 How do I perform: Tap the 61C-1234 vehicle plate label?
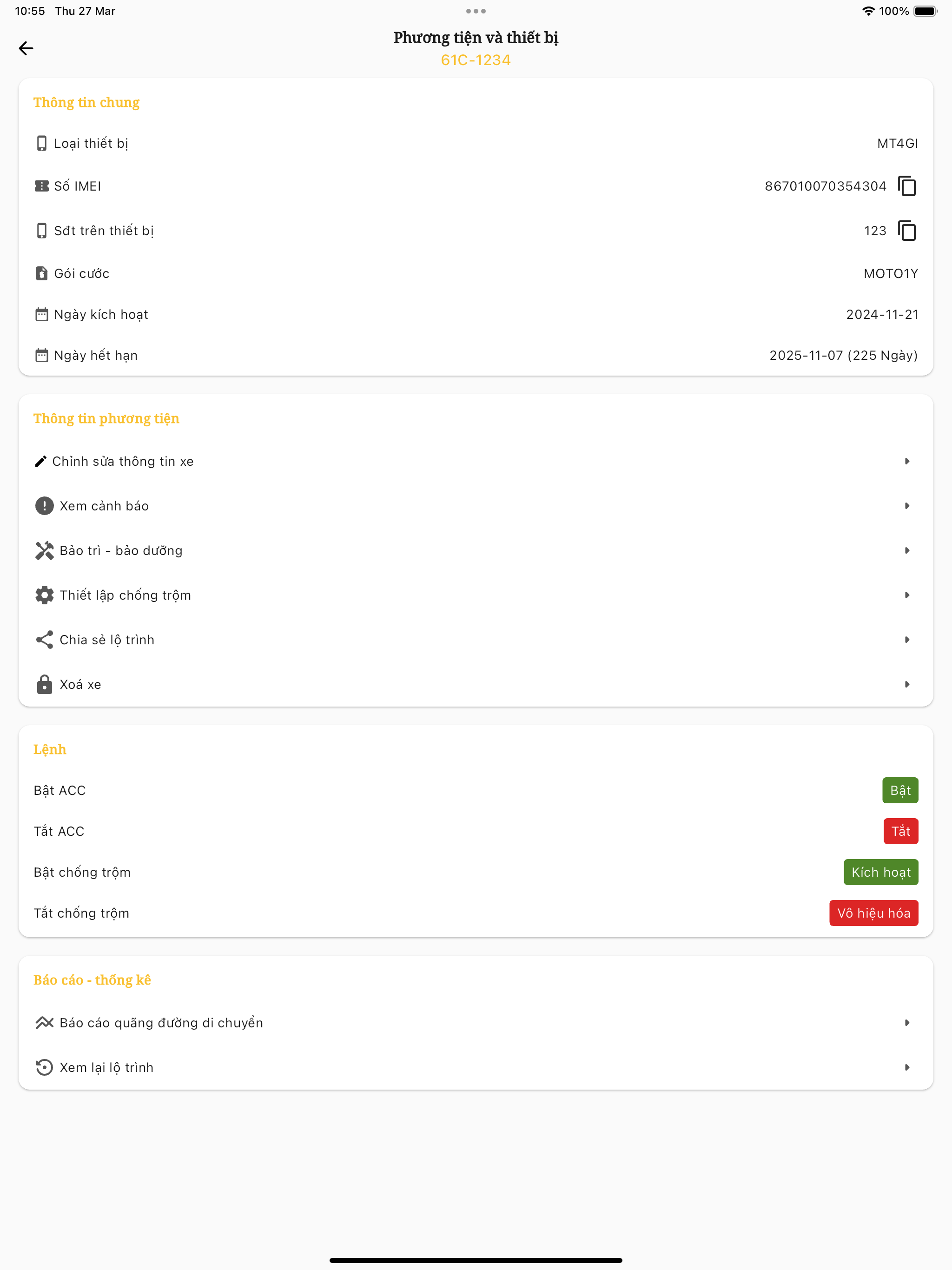coord(476,60)
